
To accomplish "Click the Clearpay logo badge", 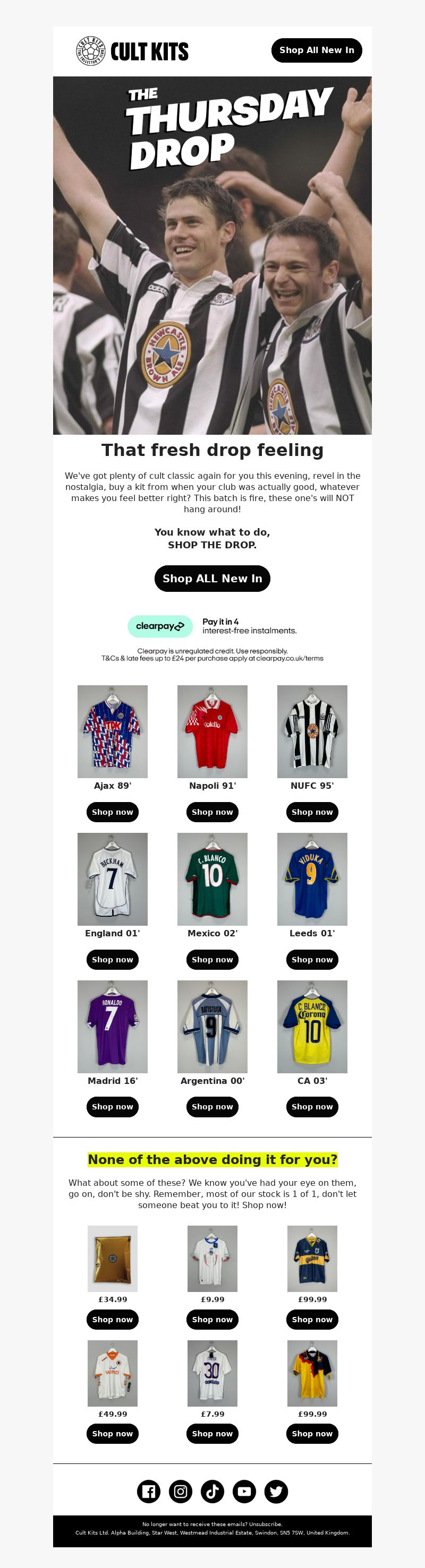I will click(x=160, y=626).
